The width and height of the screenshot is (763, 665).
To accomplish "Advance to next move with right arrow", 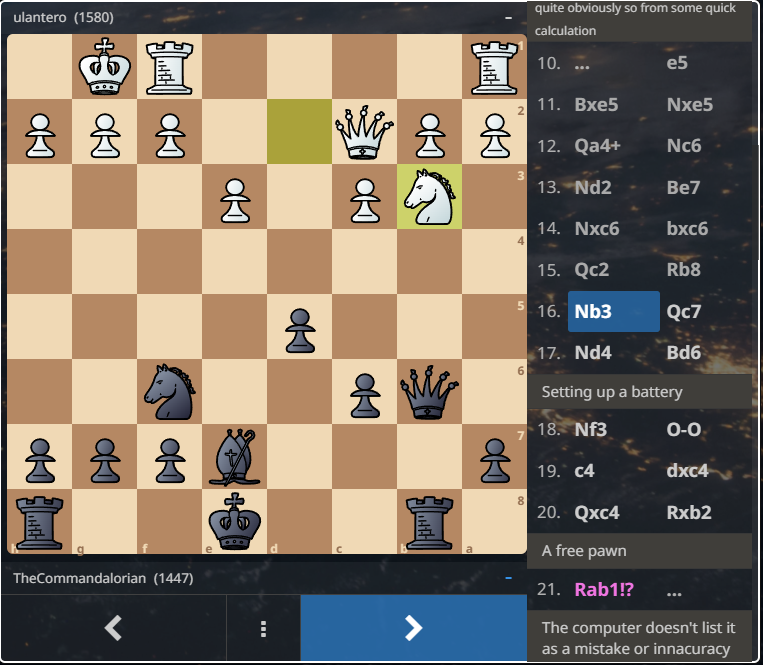I will pyautogui.click(x=414, y=628).
